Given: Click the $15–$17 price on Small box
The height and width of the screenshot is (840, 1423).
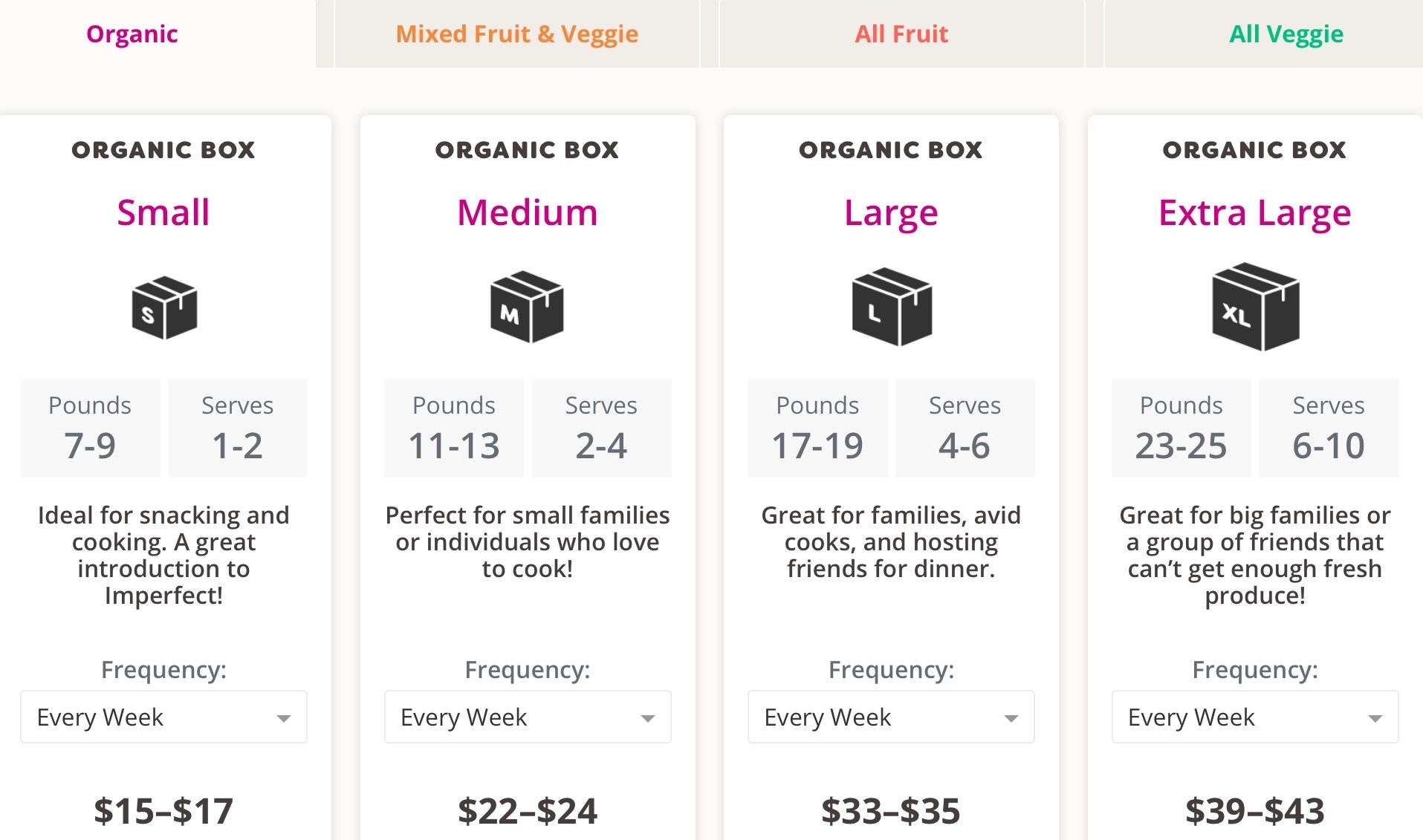Looking at the screenshot, I should [163, 810].
